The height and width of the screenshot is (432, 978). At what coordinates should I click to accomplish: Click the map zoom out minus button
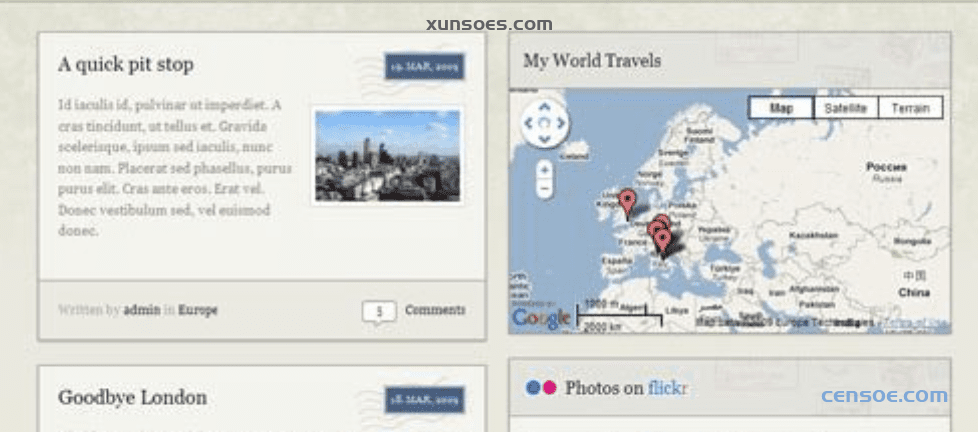pyautogui.click(x=544, y=188)
